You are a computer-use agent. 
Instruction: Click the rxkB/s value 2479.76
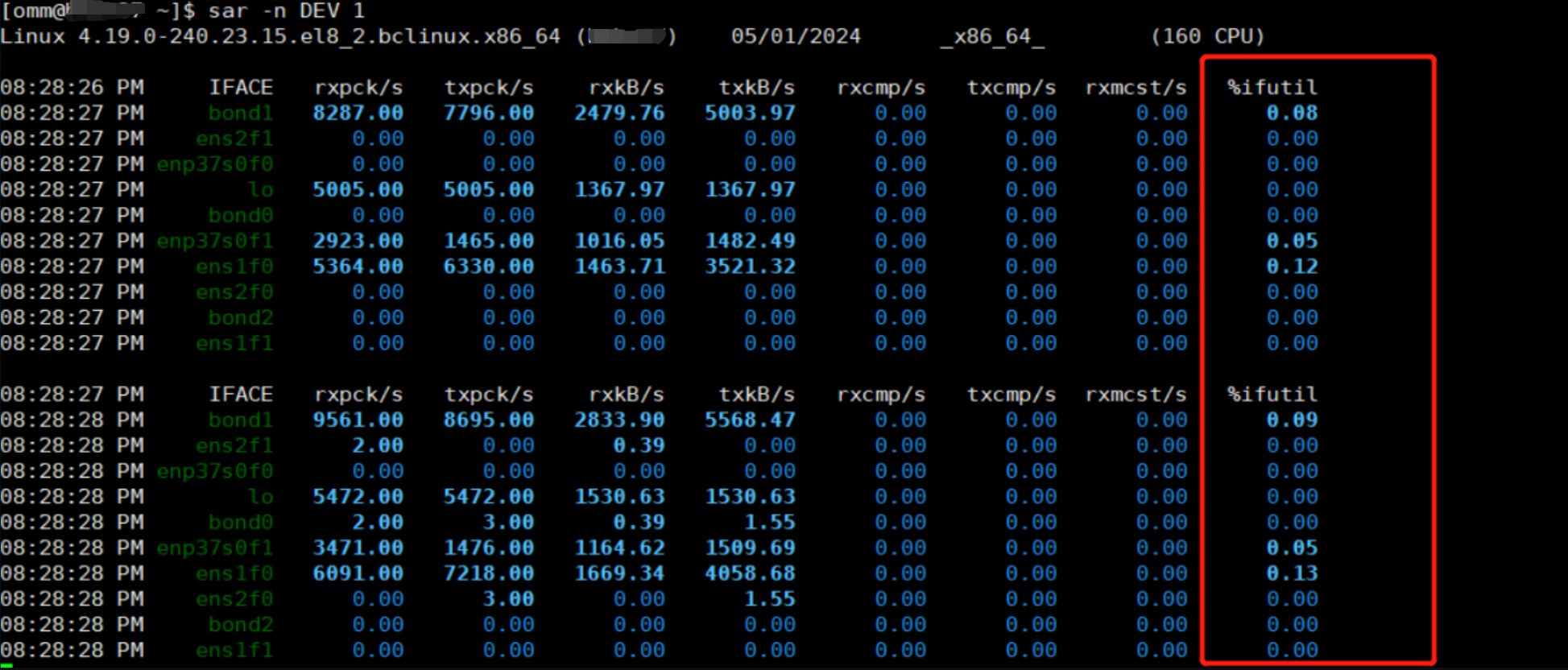pyautogui.click(x=619, y=114)
